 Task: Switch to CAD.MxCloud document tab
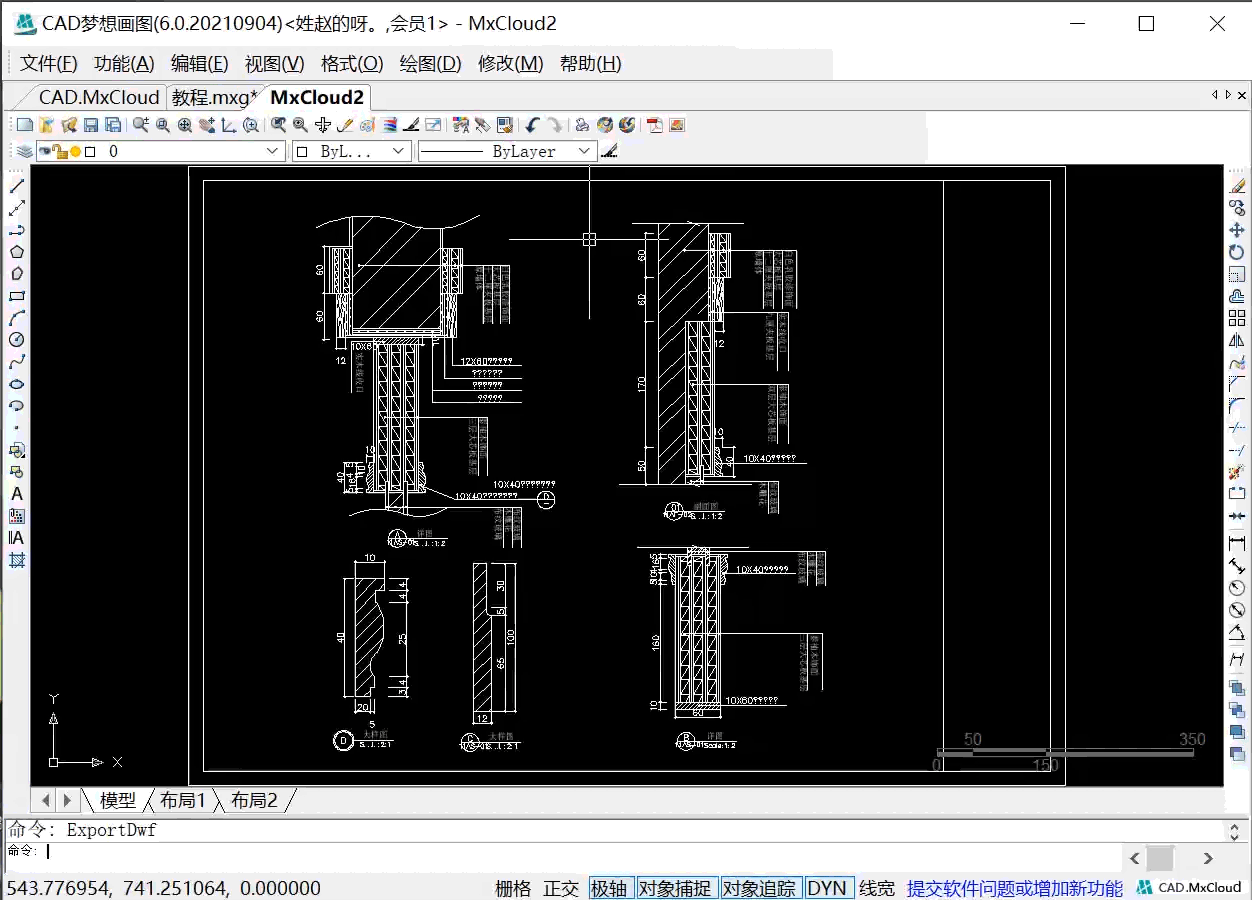pyautogui.click(x=98, y=97)
